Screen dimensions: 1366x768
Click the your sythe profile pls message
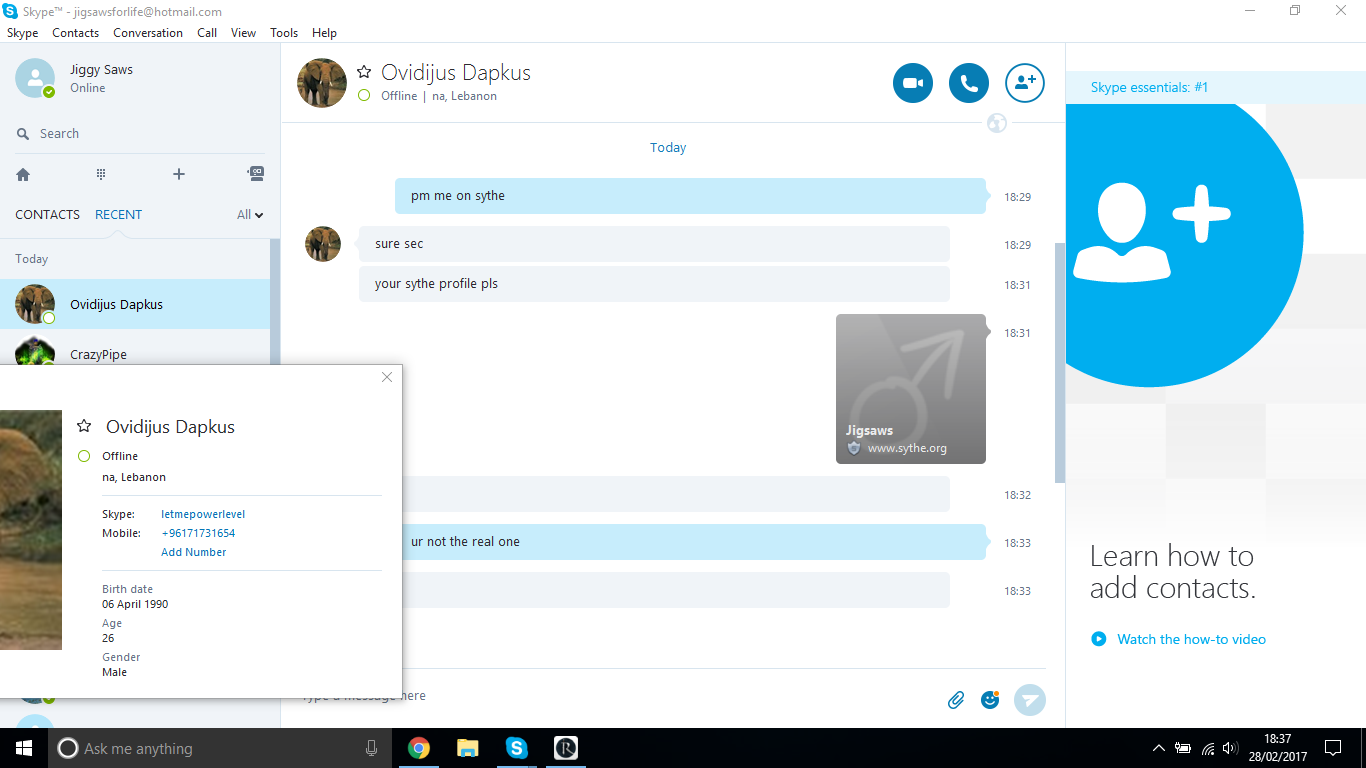[x=654, y=284]
